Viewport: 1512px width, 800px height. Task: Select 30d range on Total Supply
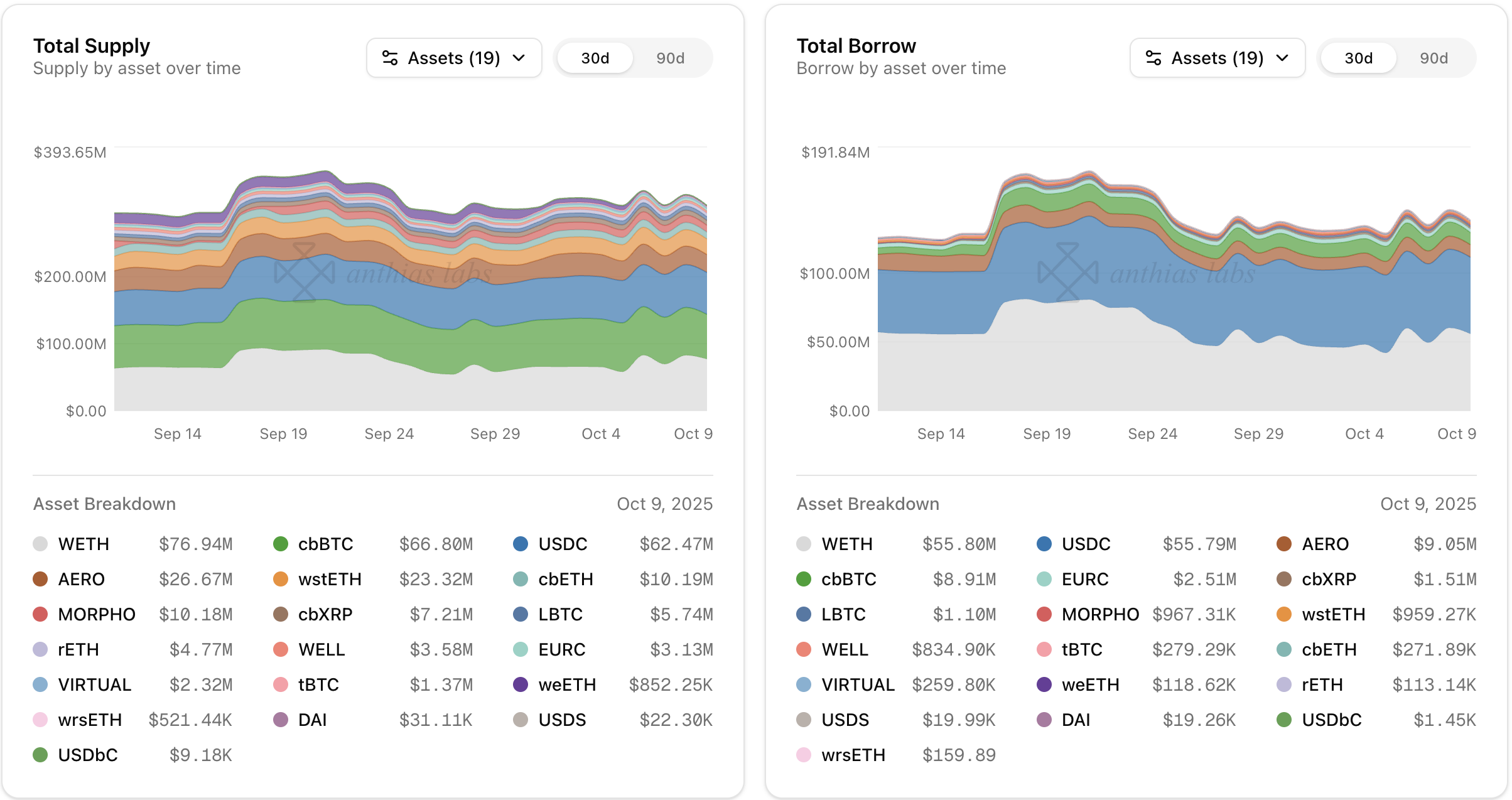click(x=595, y=58)
